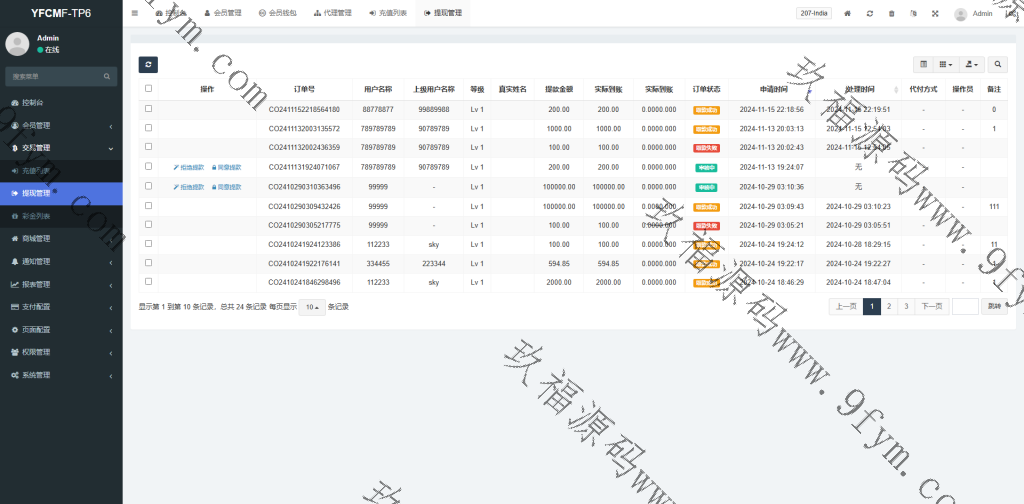The height and width of the screenshot is (504, 1024).
Task: Click the table view toggle icon
Action: 923,64
